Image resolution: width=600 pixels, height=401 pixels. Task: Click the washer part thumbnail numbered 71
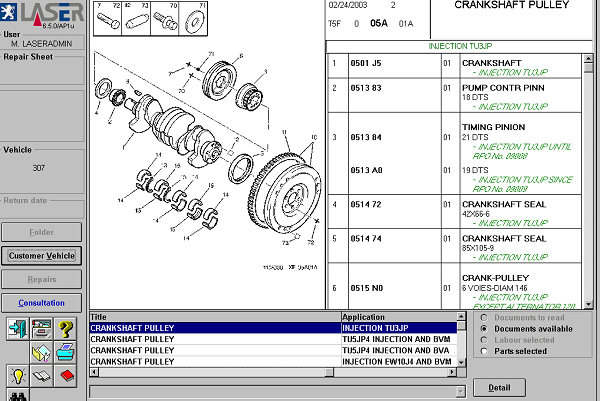click(x=194, y=19)
